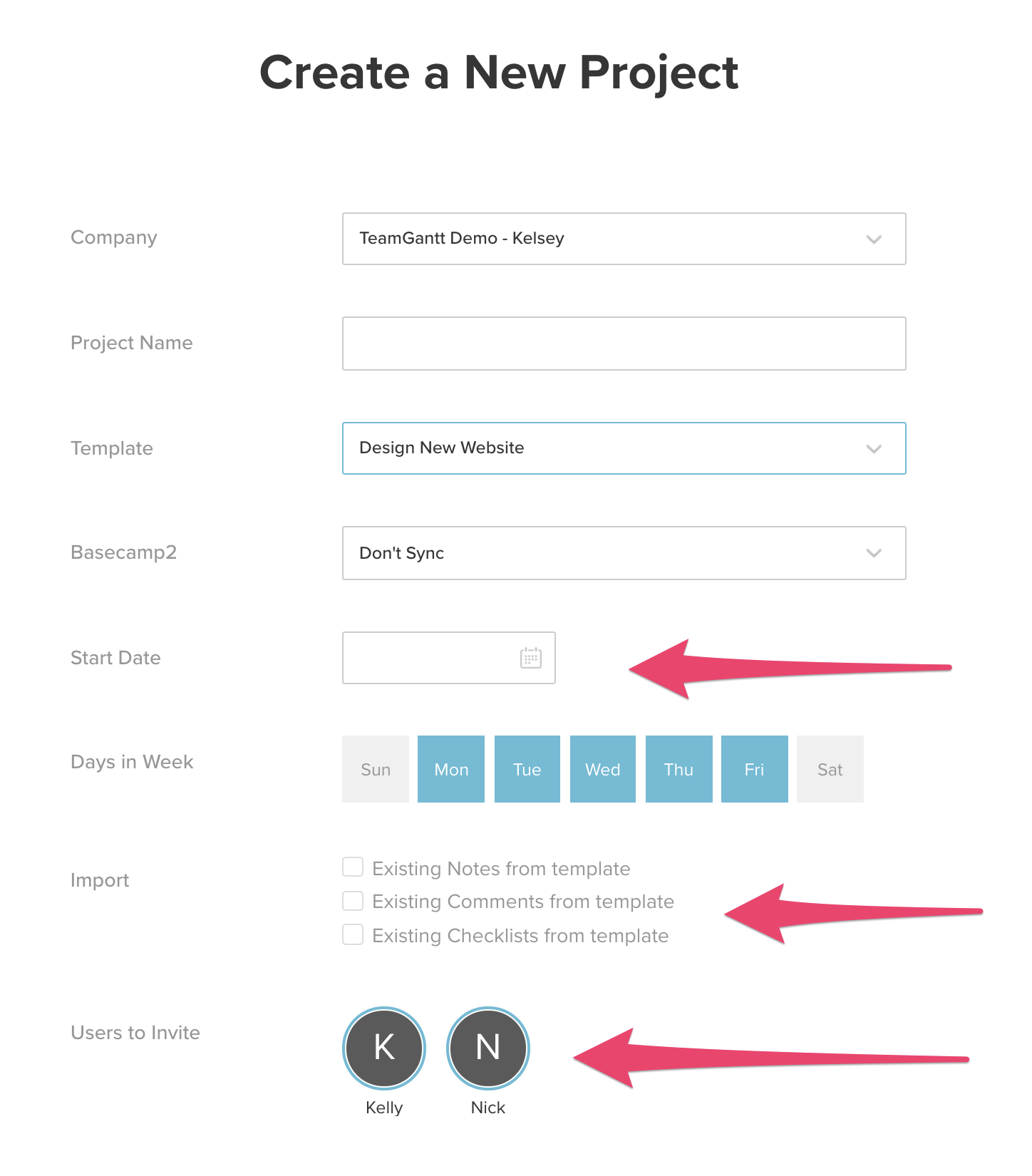Click the calendar icon inside Start Date
This screenshot has width=1032, height=1176.
coord(531,657)
